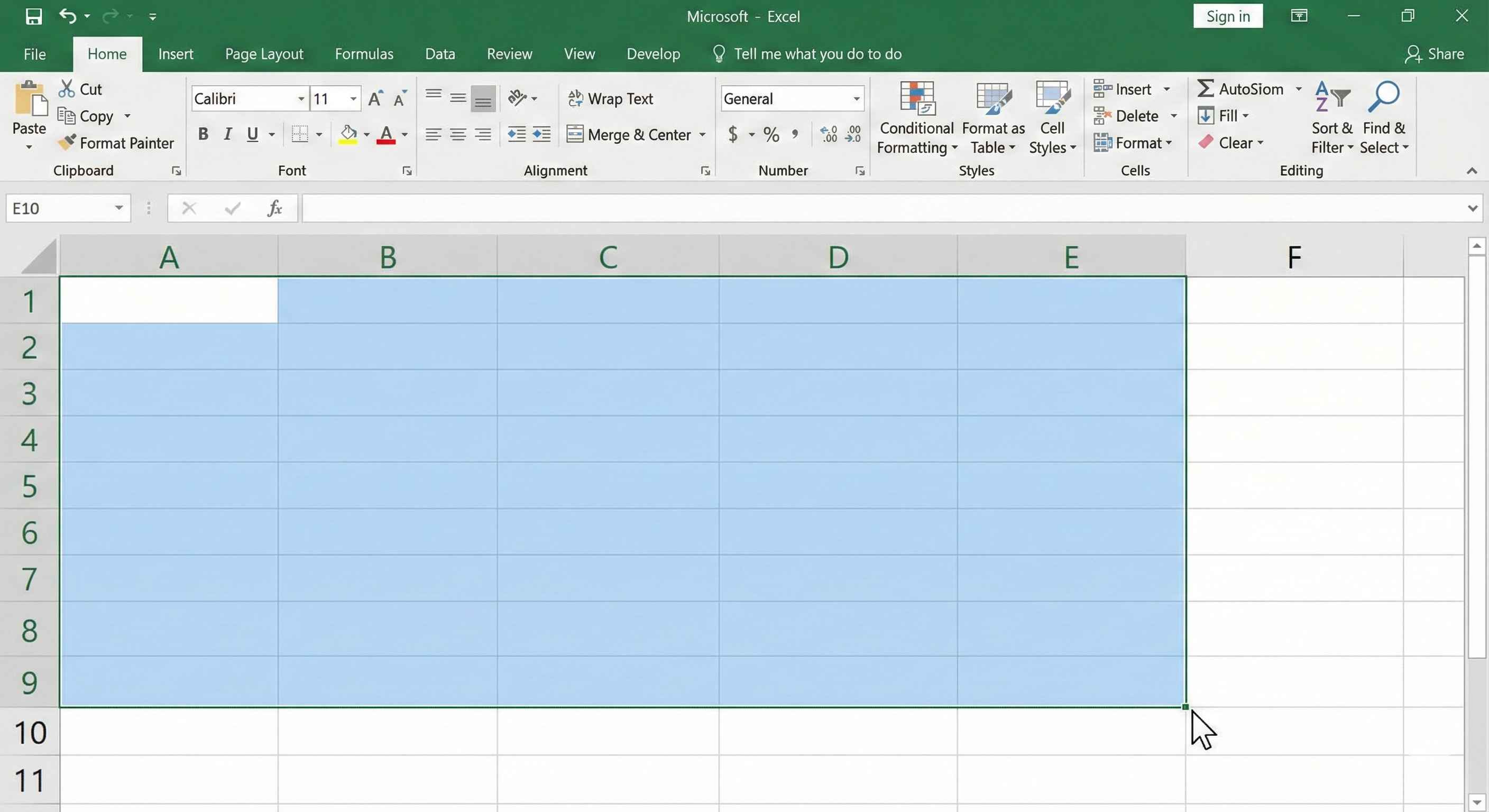
Task: Click the Format Painter brush icon
Action: point(67,142)
